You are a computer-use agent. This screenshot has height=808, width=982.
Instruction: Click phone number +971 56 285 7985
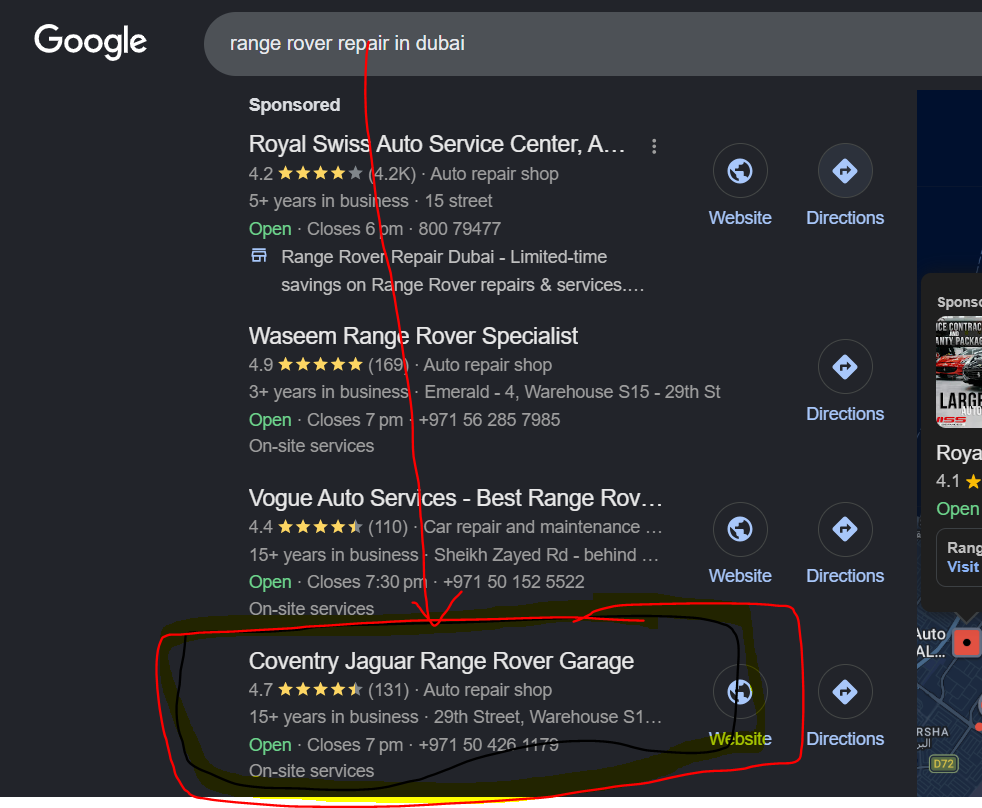[x=489, y=420]
